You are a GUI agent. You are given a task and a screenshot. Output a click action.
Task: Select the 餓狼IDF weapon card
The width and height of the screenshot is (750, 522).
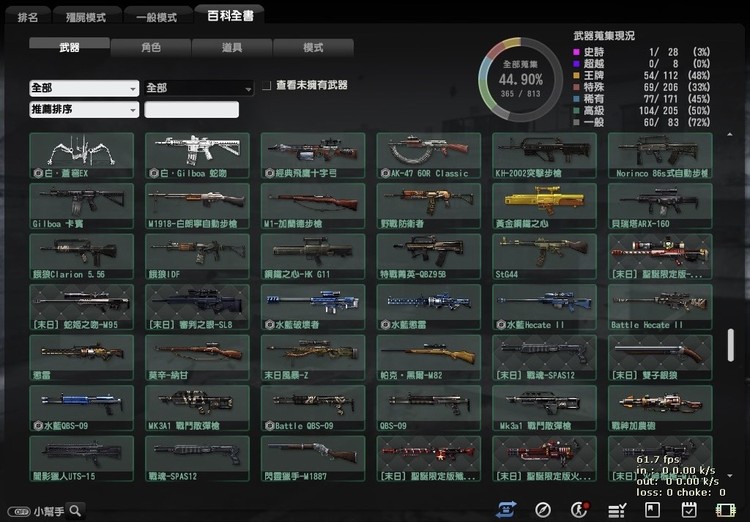[197, 256]
